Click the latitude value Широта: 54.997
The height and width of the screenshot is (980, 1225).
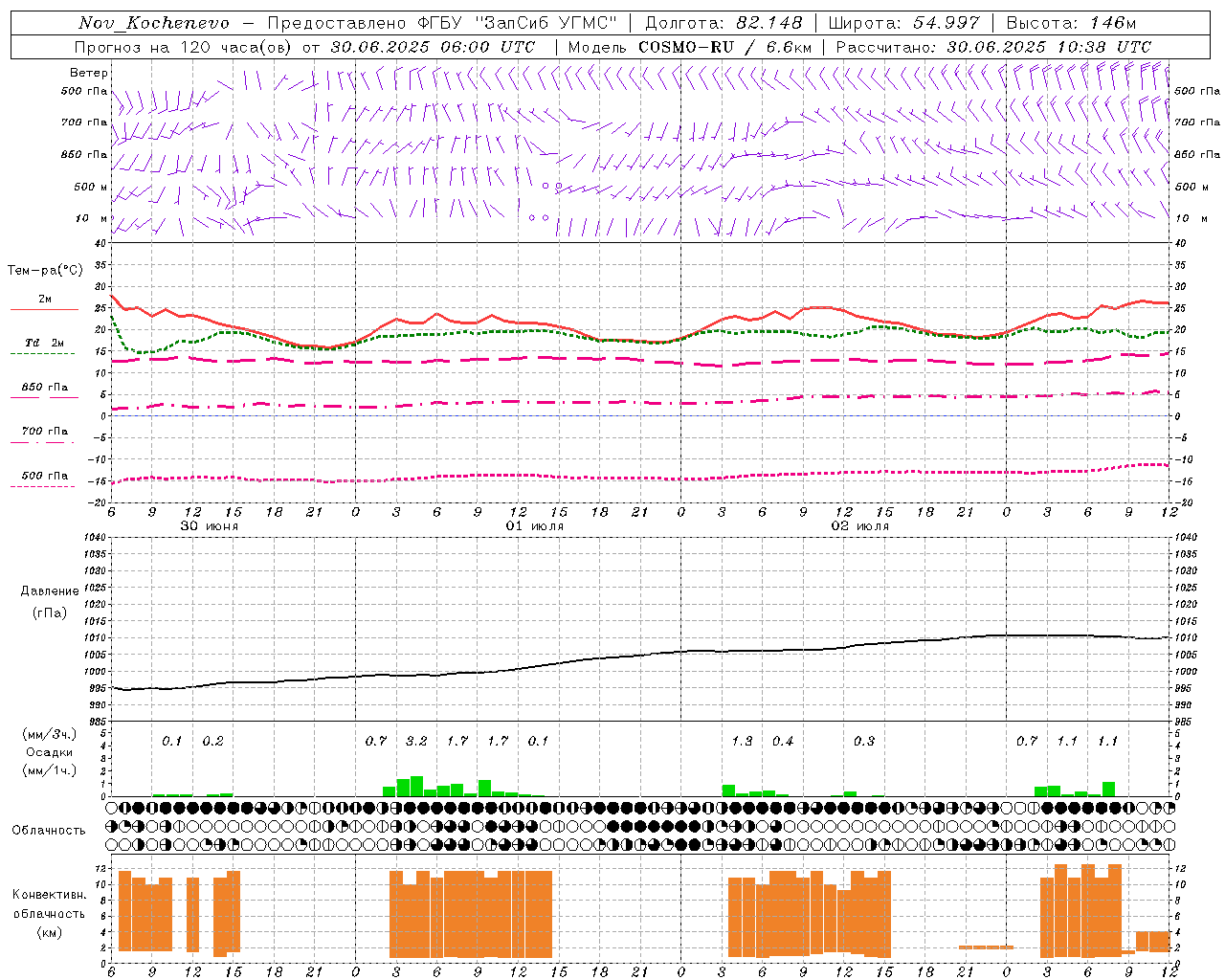(904, 23)
